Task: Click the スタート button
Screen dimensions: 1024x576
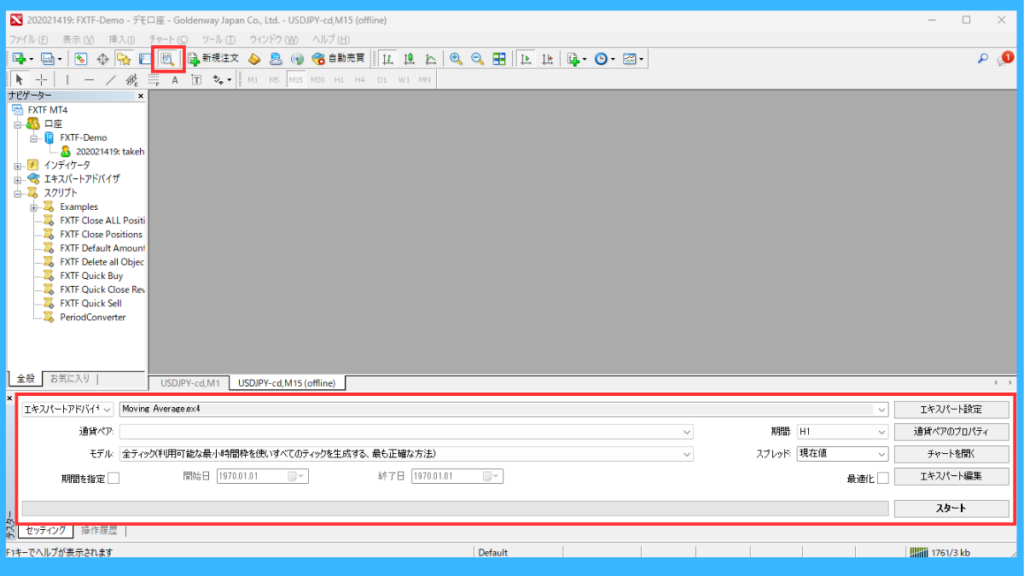Action: [951, 508]
